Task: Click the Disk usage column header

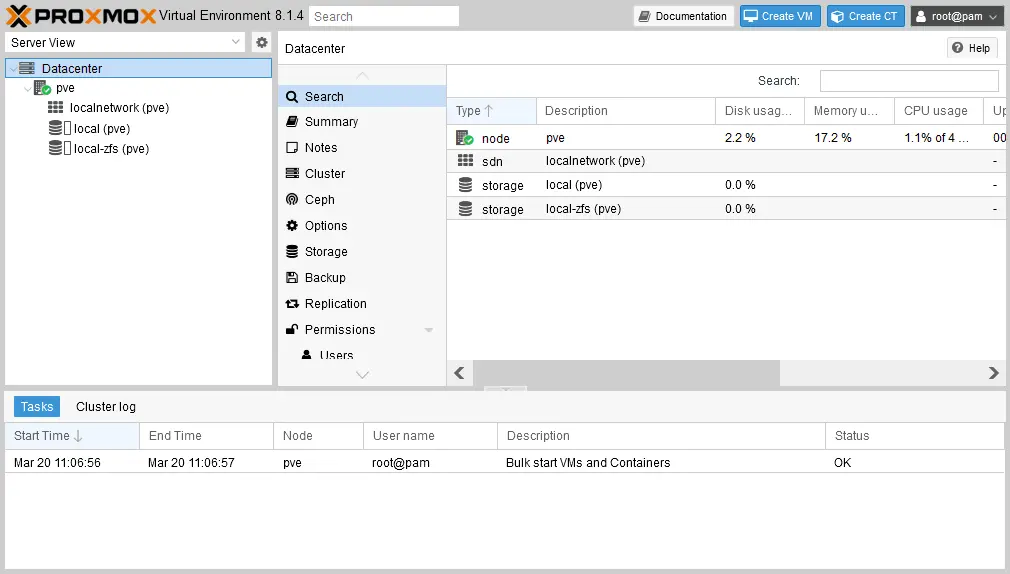Action: click(x=759, y=111)
